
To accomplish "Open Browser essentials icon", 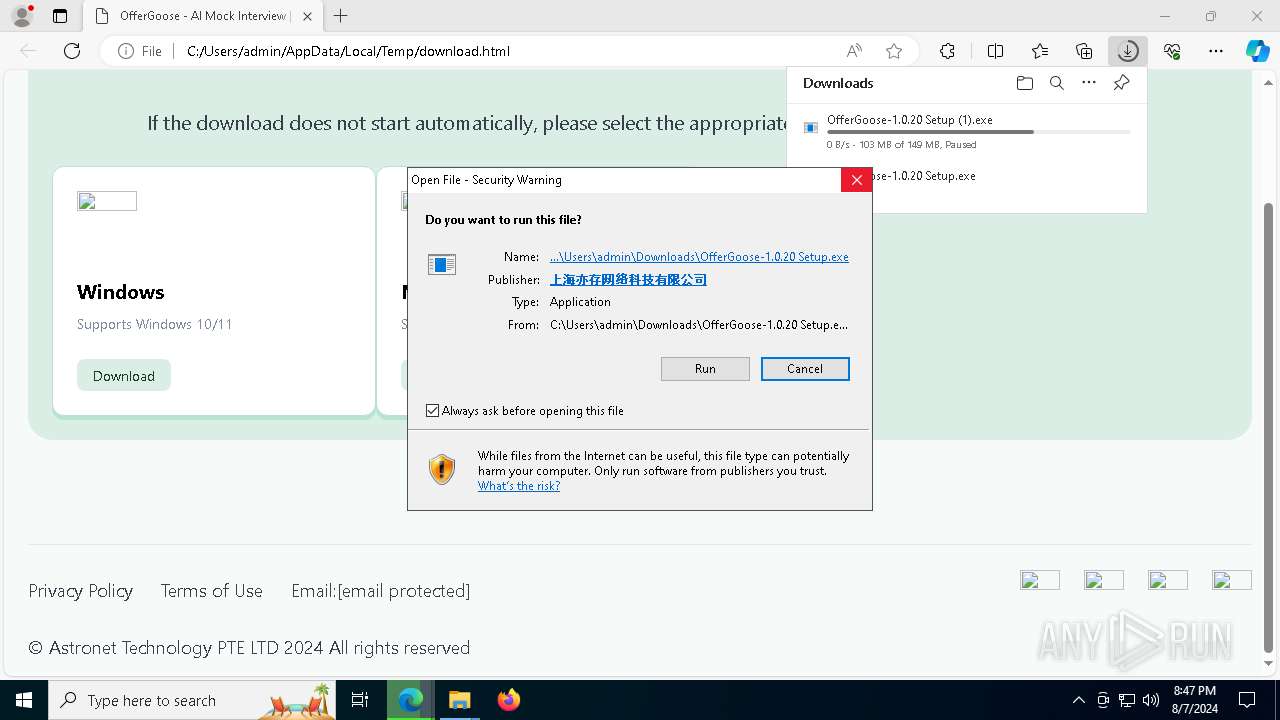I will (1172, 51).
